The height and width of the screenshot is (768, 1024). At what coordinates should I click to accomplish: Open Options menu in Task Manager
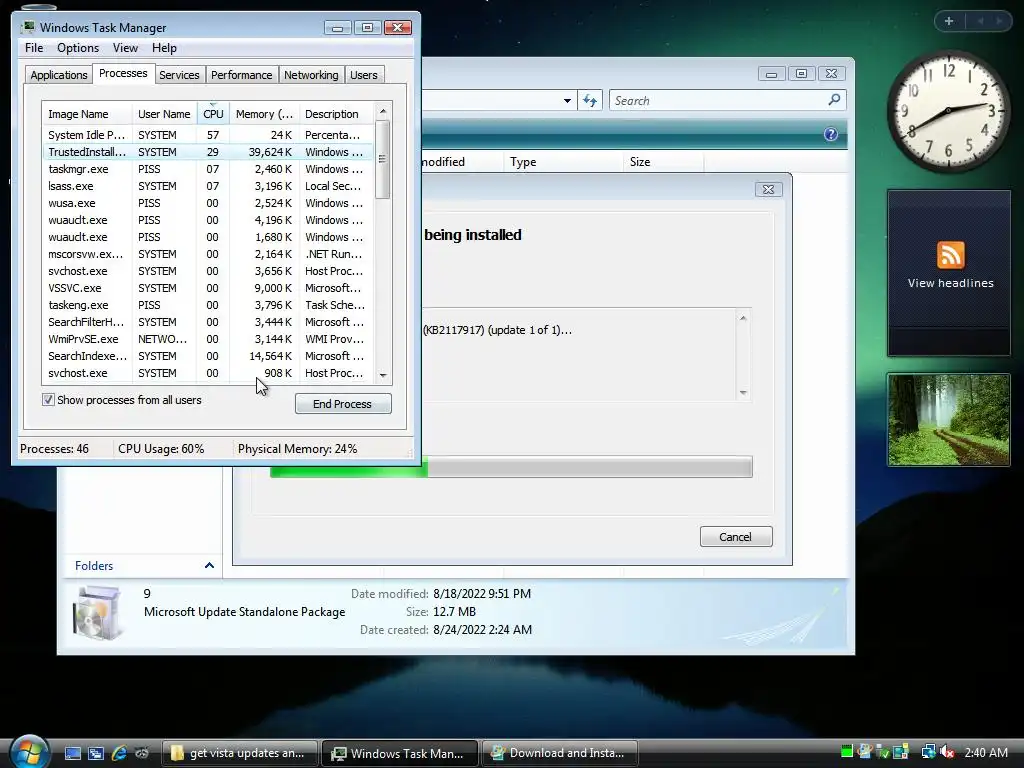[x=78, y=48]
